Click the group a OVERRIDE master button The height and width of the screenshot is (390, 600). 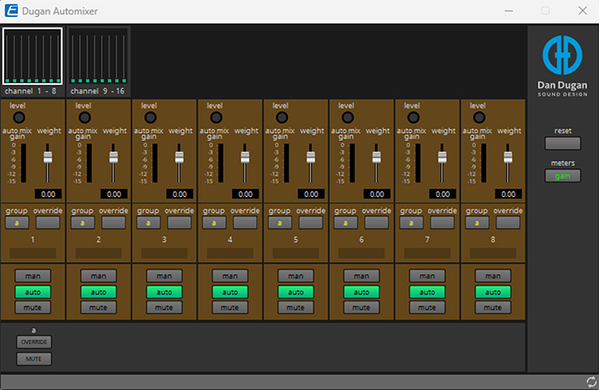coord(34,342)
